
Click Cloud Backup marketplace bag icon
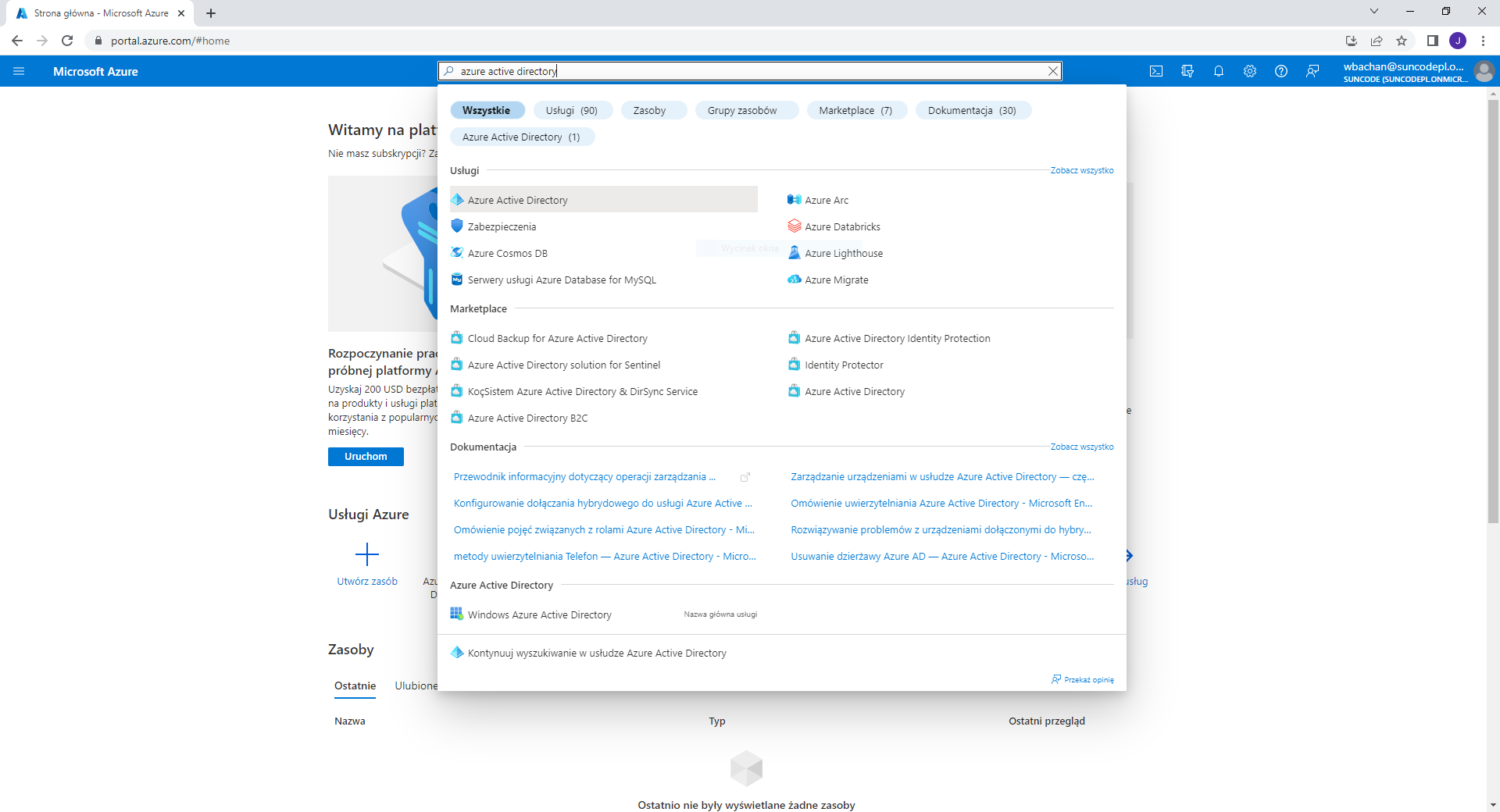pyautogui.click(x=457, y=338)
